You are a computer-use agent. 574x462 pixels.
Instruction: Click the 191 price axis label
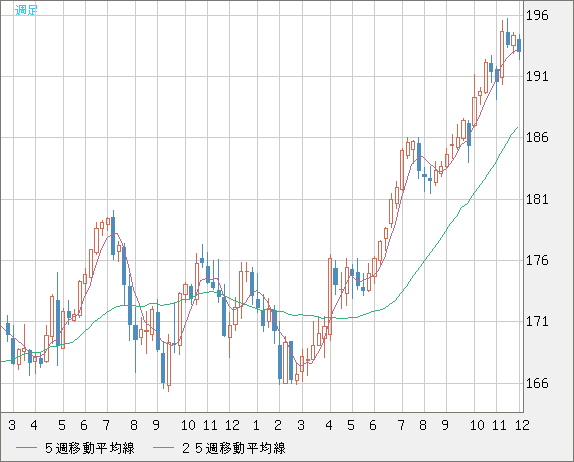click(537, 77)
